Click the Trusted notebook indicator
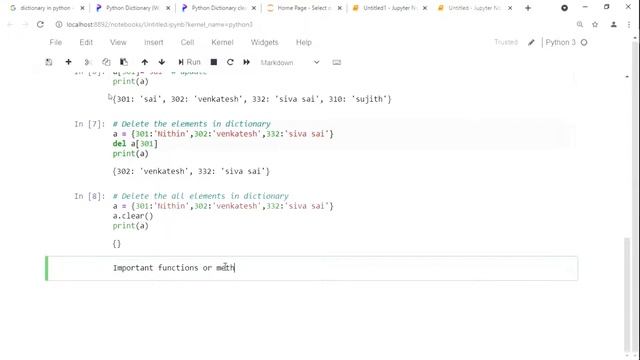640x360 pixels. (506, 42)
